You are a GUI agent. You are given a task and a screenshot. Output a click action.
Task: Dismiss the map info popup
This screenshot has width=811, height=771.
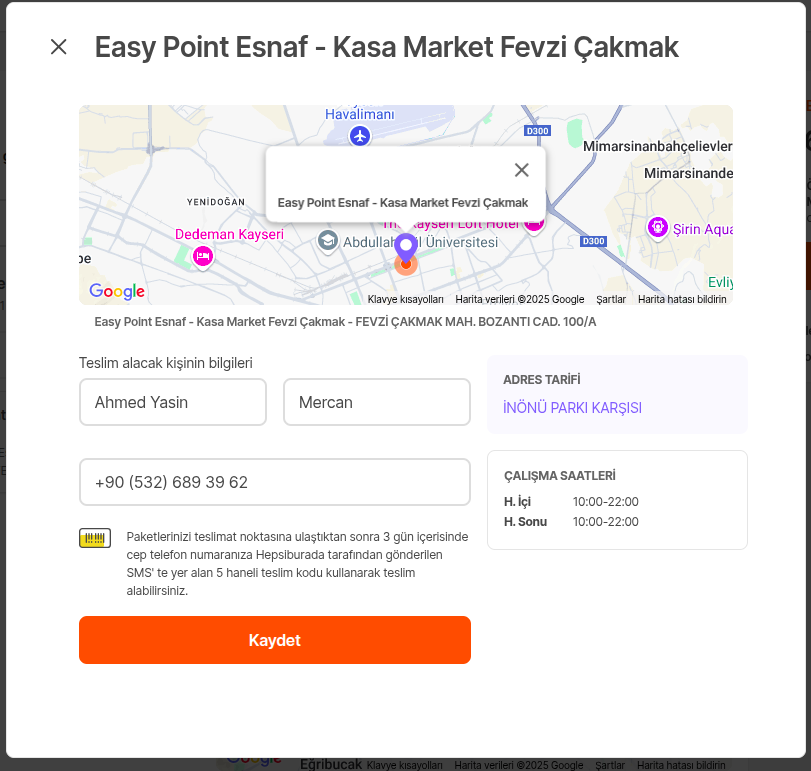point(521,170)
